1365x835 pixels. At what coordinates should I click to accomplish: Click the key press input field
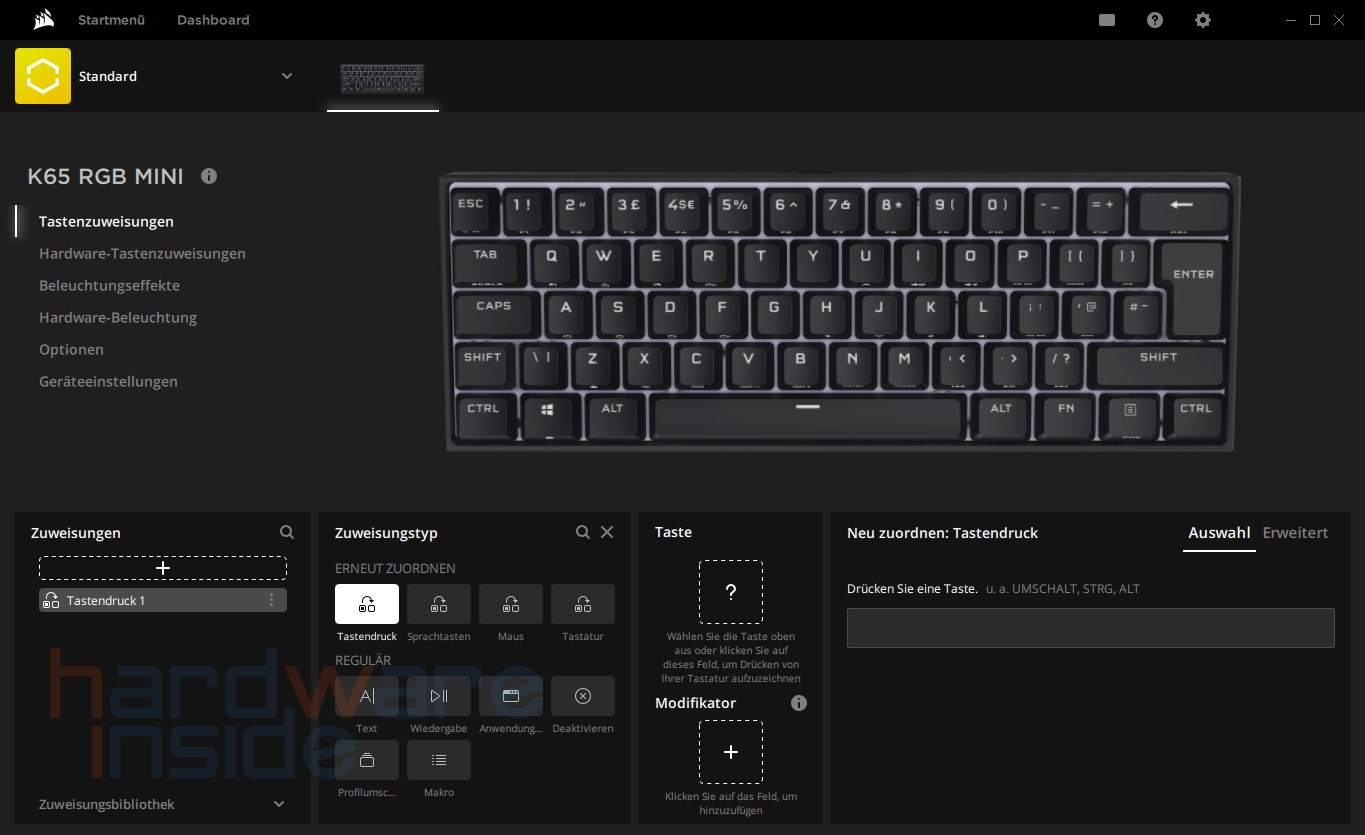click(x=1090, y=628)
